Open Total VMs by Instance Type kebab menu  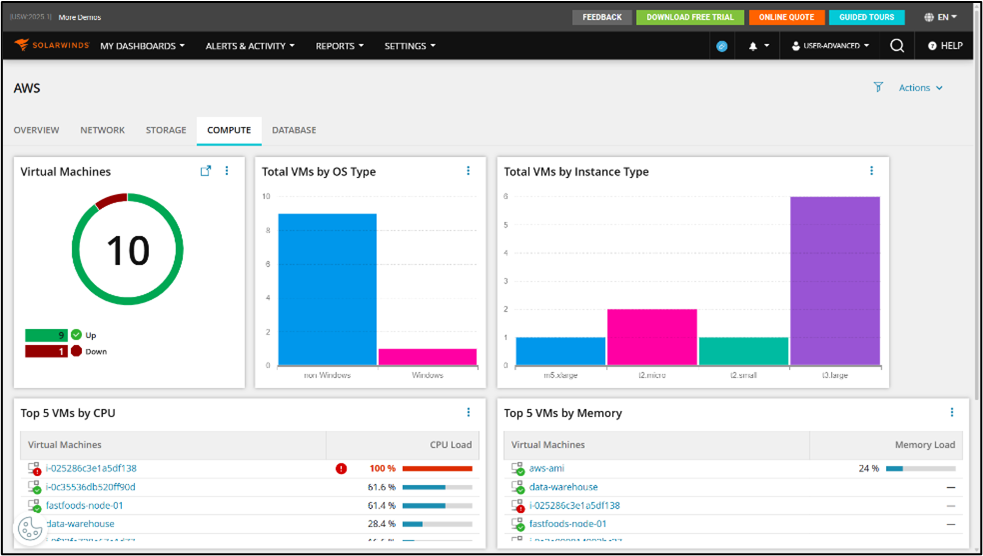pos(871,170)
